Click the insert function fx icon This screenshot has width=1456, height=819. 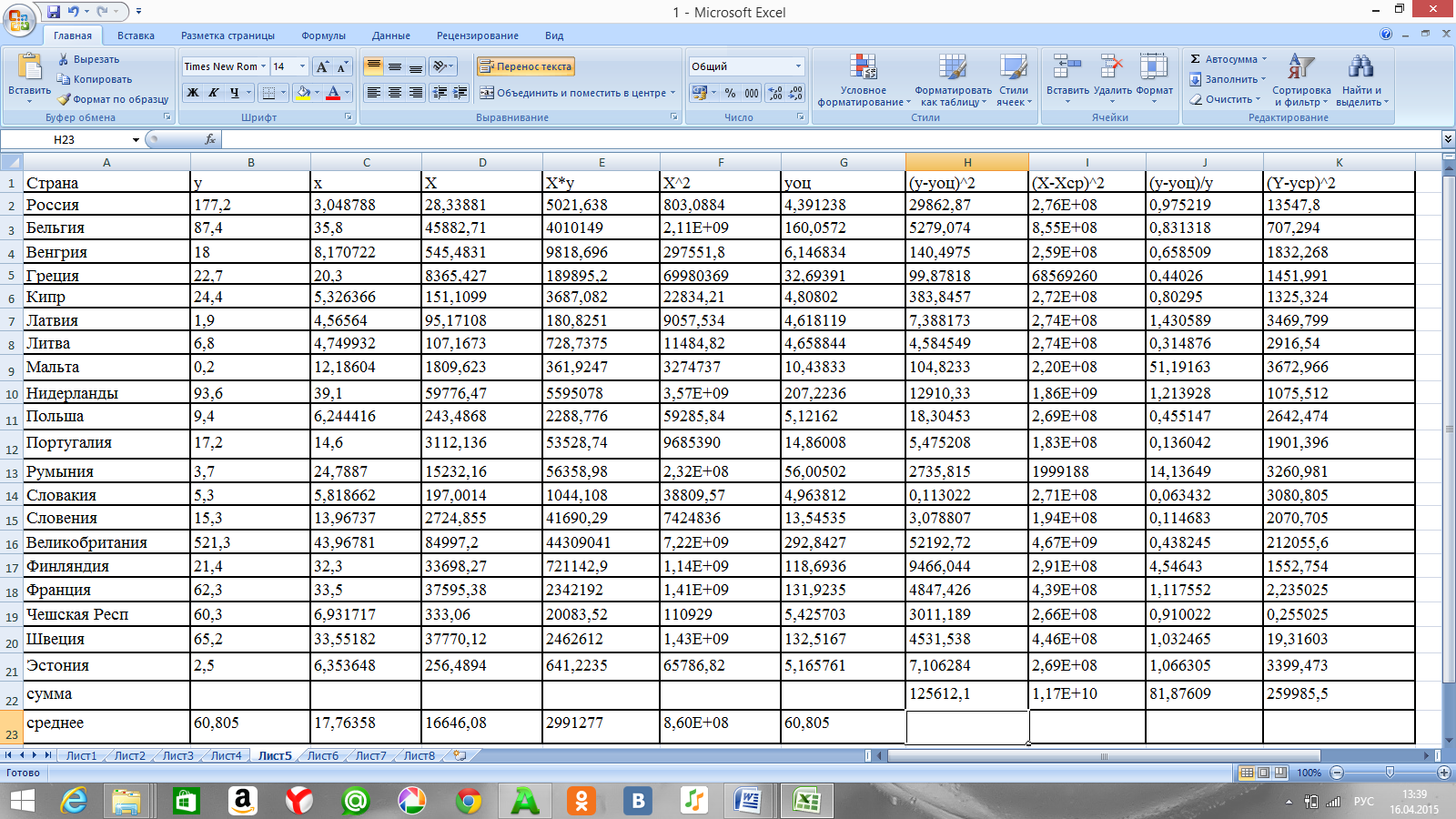coord(210,139)
